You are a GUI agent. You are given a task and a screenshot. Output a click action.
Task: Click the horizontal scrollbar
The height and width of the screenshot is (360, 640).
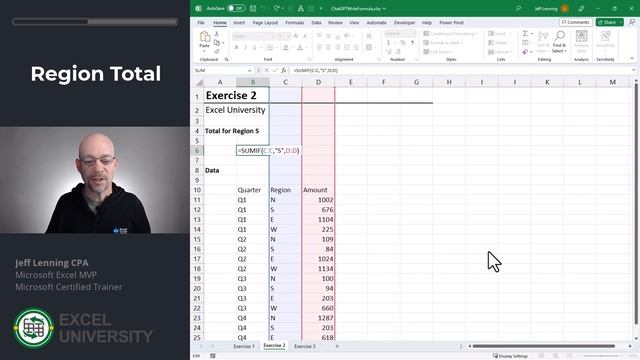(x=544, y=346)
